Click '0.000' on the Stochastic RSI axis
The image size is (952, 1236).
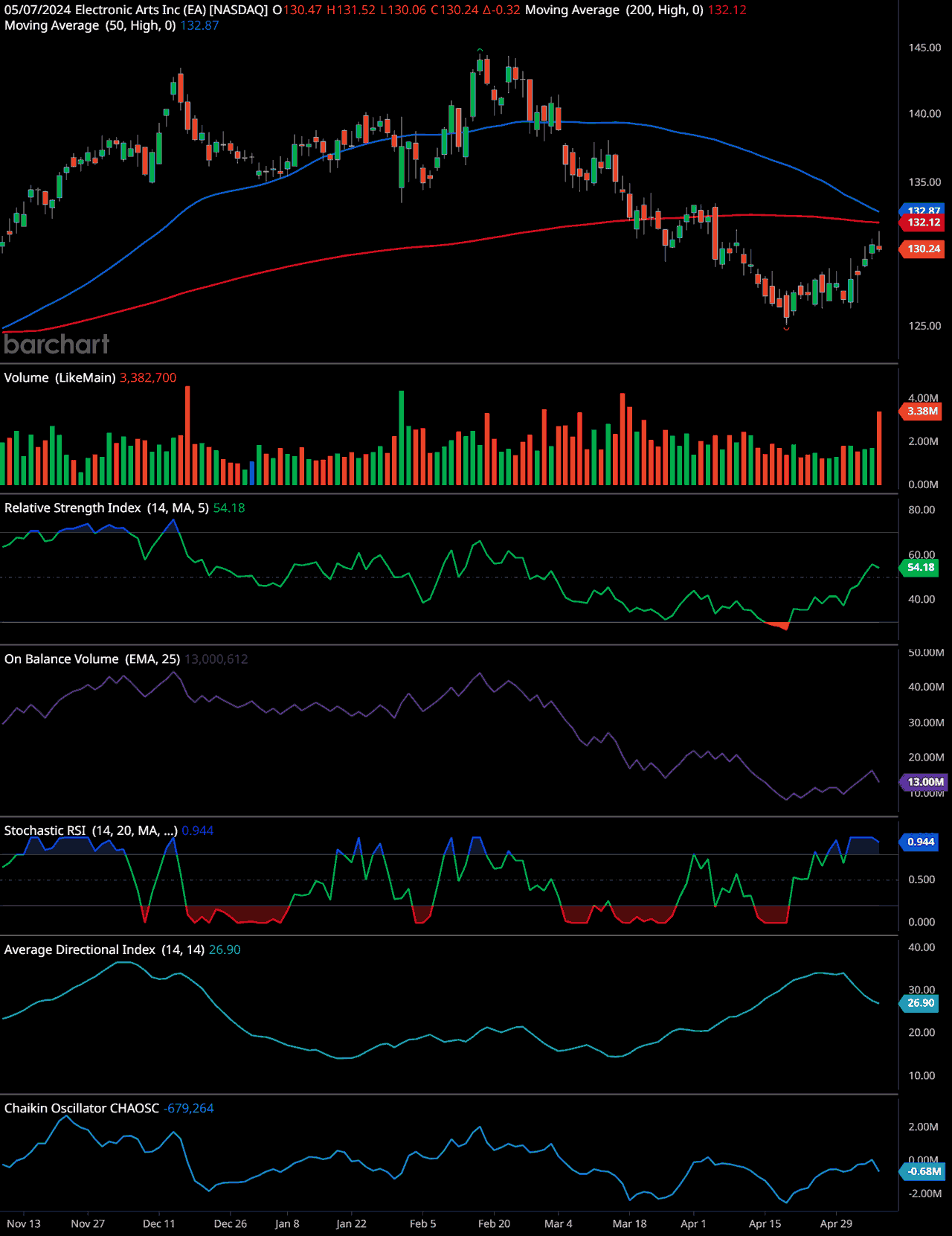922,922
